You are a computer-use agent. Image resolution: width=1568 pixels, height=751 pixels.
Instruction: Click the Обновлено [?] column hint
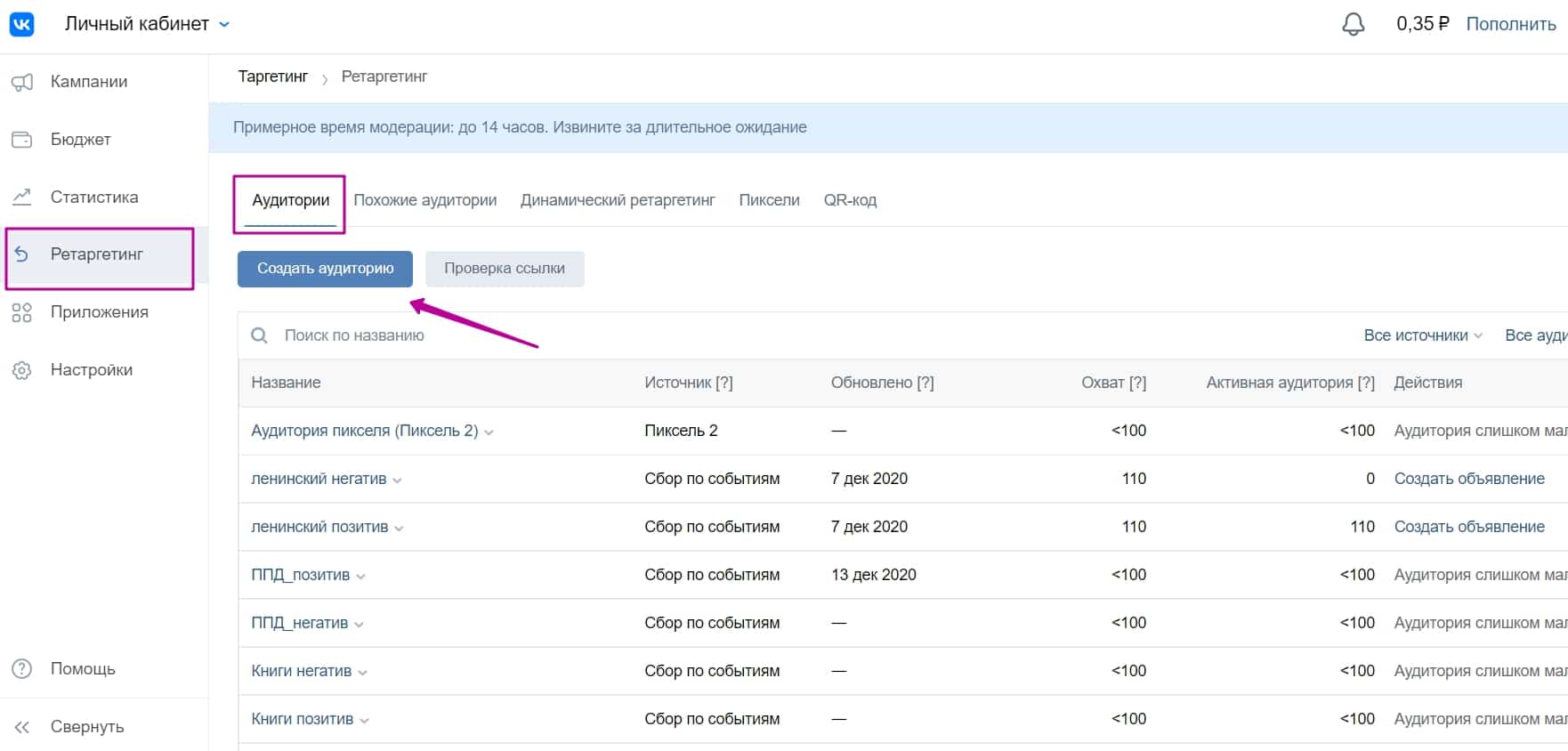pos(925,383)
